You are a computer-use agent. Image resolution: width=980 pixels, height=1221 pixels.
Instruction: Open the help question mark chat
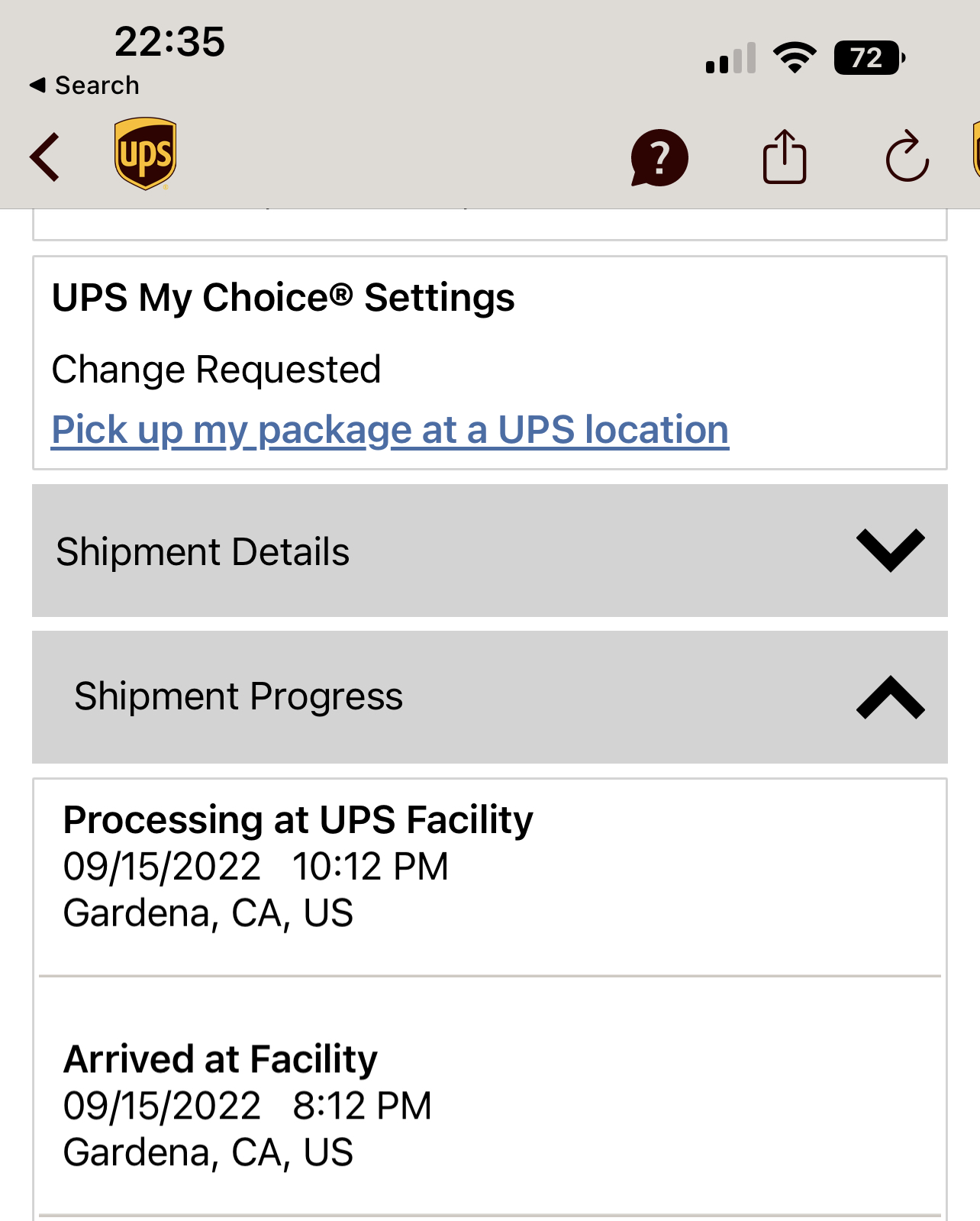click(659, 158)
